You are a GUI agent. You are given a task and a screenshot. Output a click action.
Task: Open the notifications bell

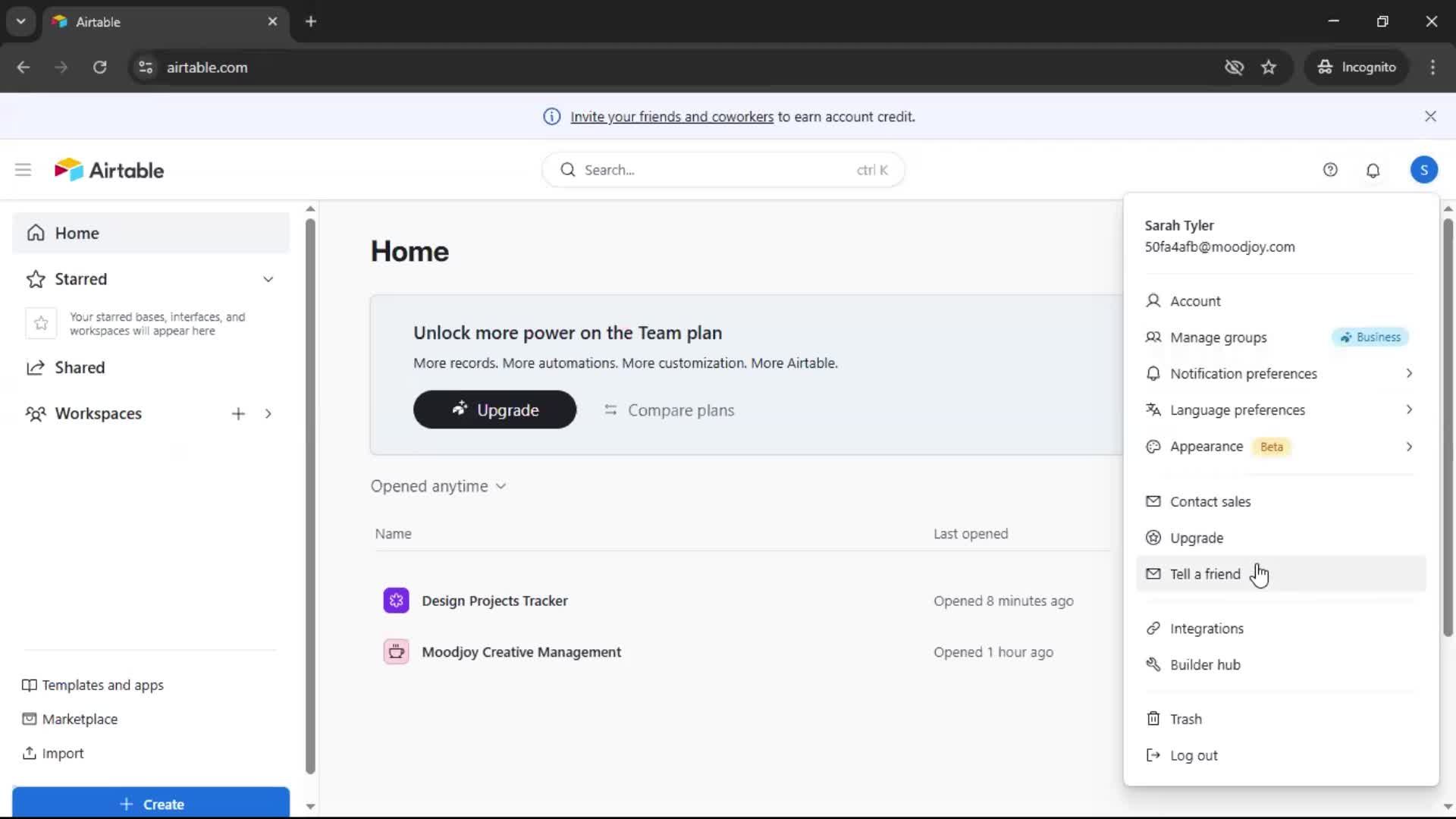coord(1373,170)
